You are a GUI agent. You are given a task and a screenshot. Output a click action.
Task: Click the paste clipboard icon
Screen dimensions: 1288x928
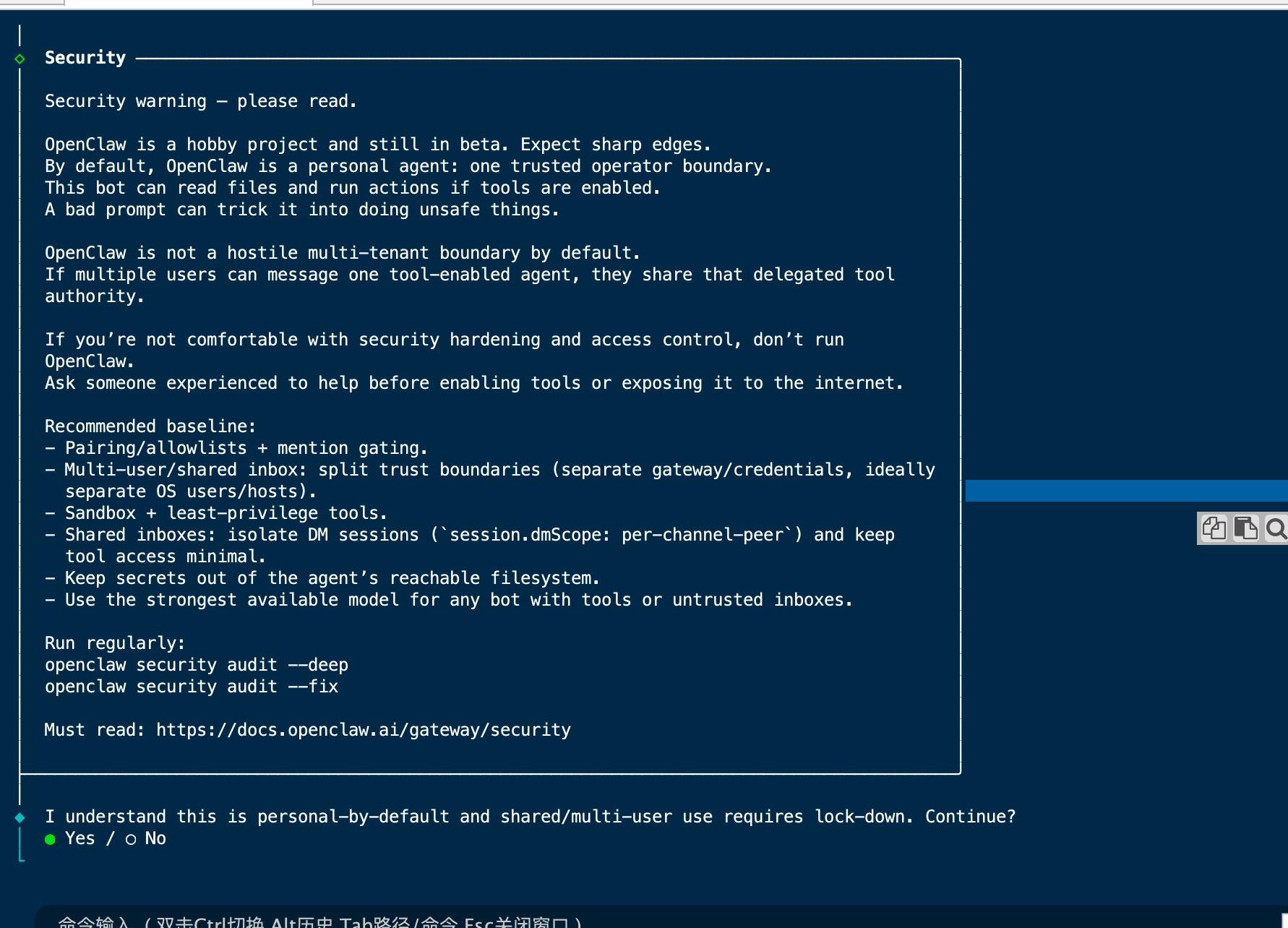[1245, 529]
